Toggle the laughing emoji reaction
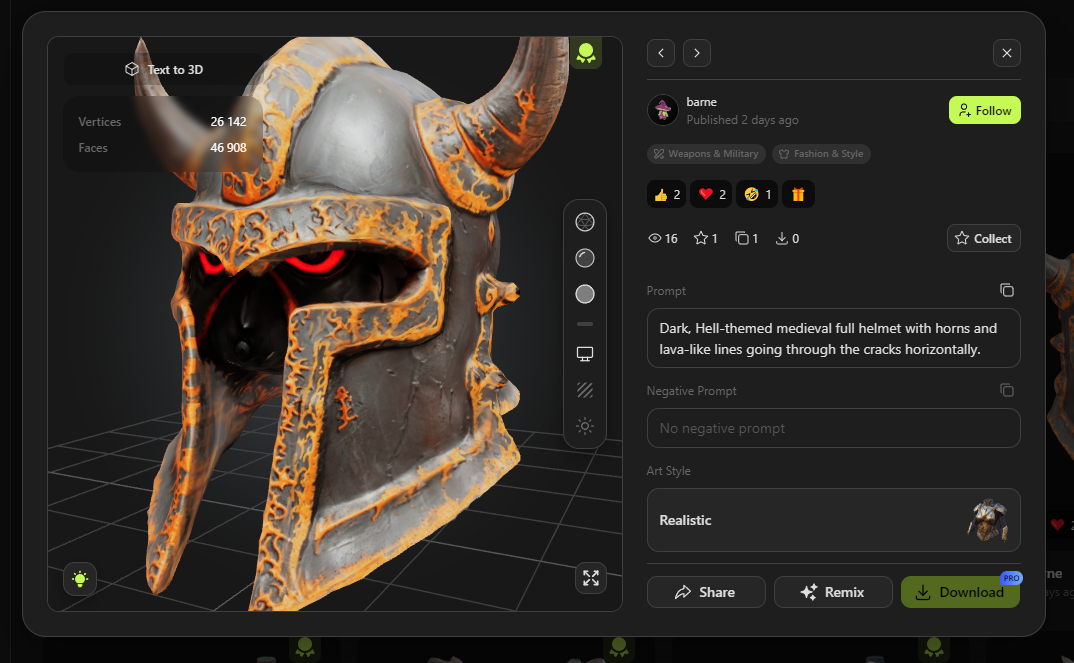Image resolution: width=1074 pixels, height=663 pixels. pyautogui.click(x=757, y=194)
